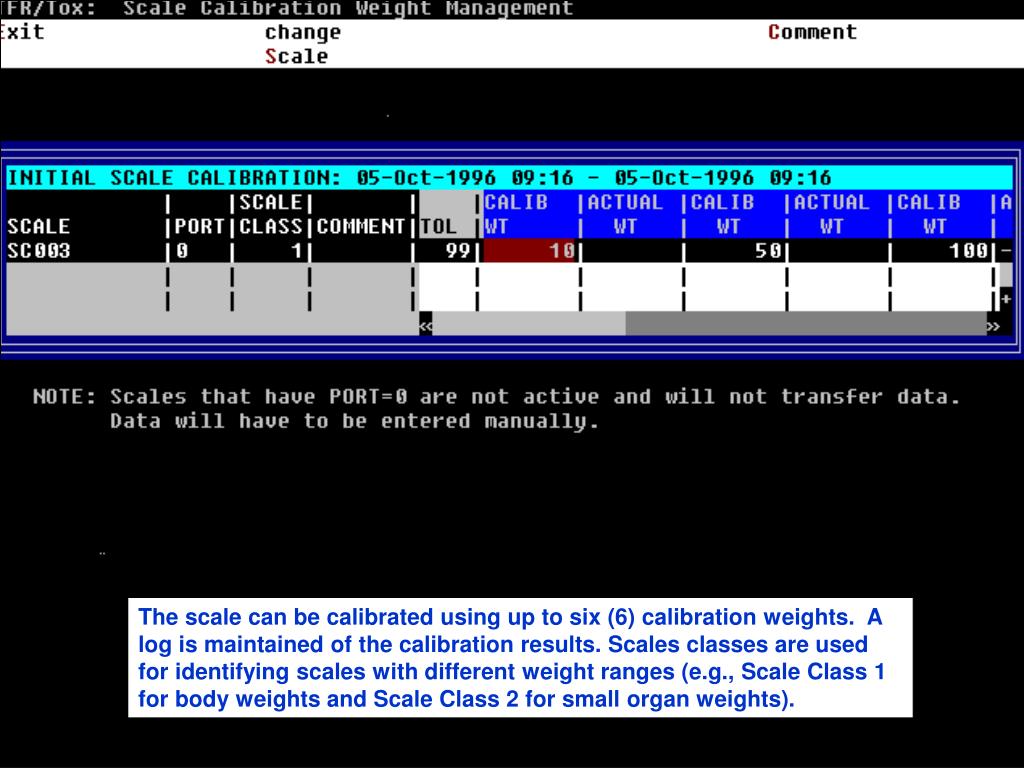Screen dimensions: 1024x768
Task: Click the COMMENT column header
Action: point(360,227)
